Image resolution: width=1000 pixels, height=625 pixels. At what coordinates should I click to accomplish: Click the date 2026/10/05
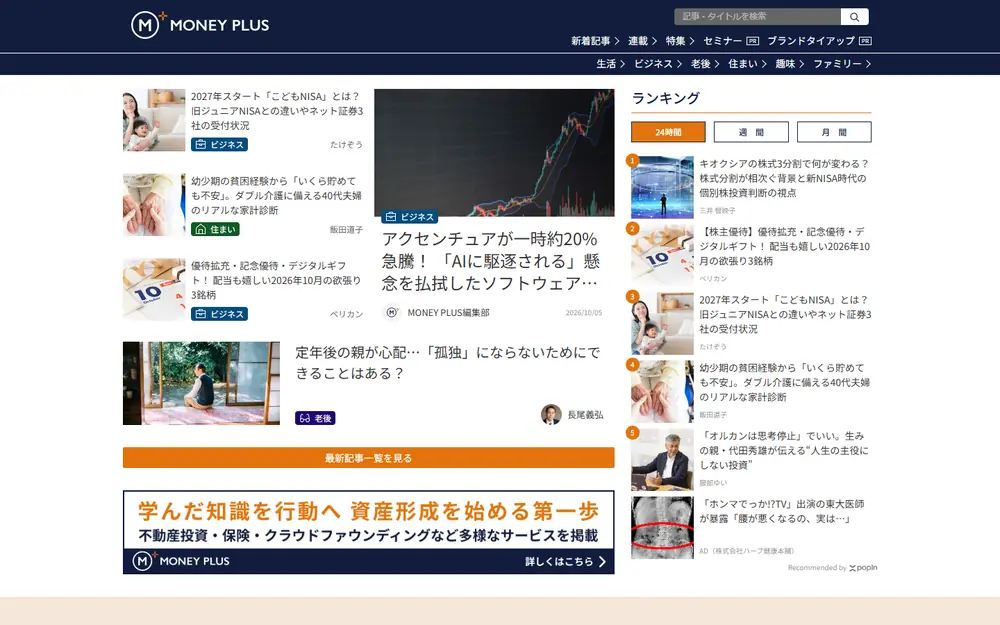pos(584,313)
